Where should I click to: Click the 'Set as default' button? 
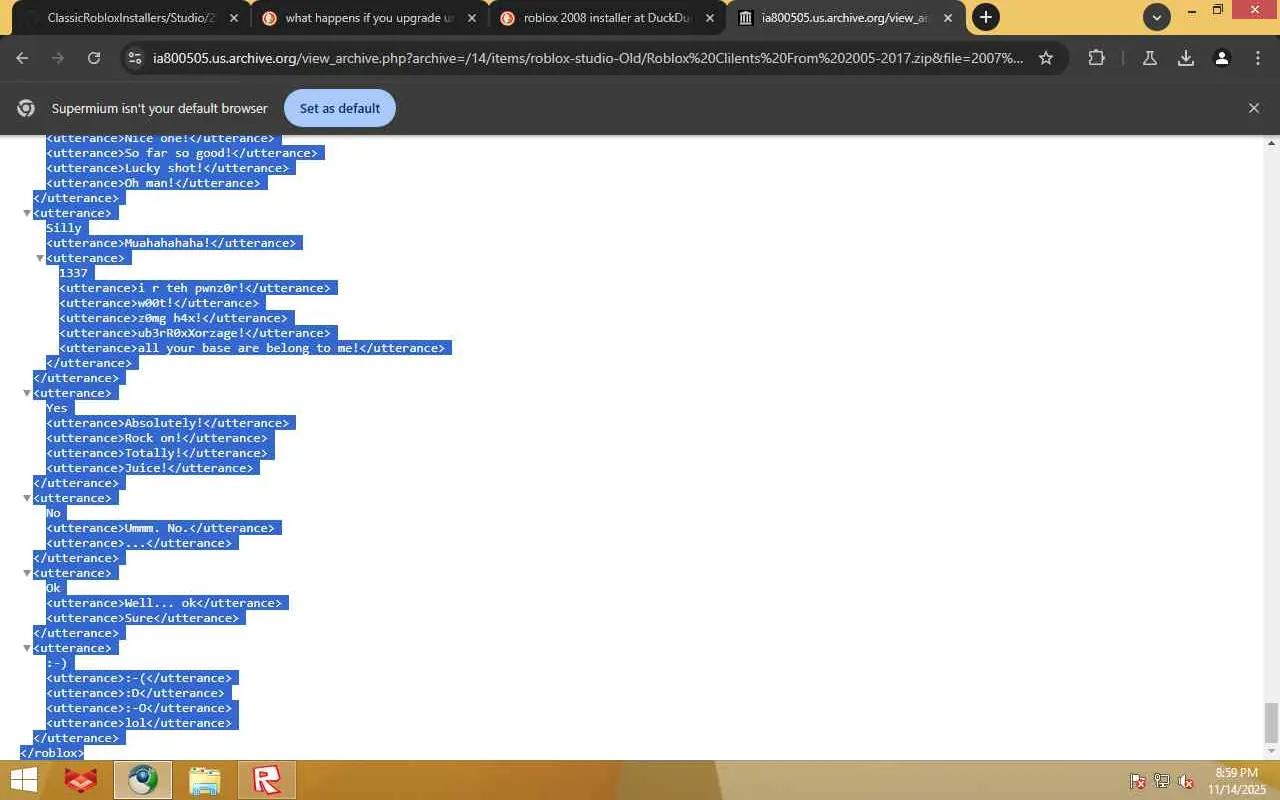point(340,108)
